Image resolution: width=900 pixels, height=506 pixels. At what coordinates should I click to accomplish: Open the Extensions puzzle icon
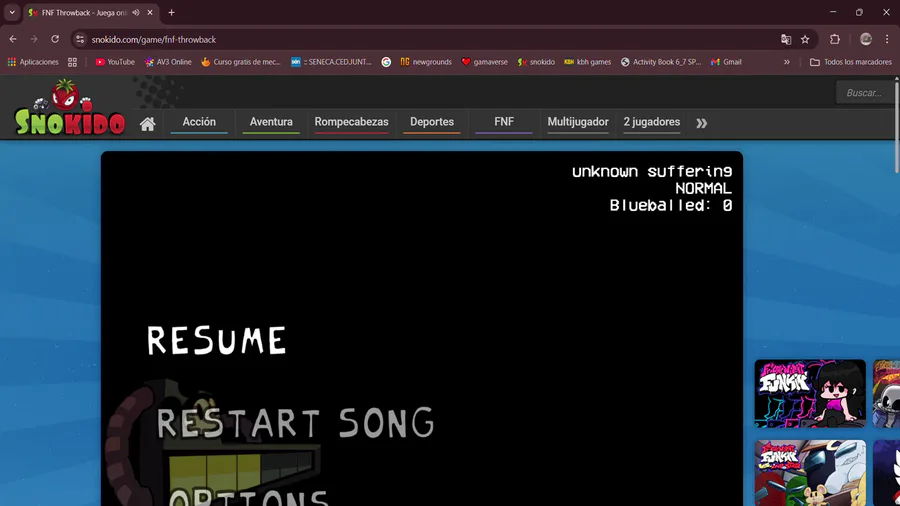[x=835, y=39]
